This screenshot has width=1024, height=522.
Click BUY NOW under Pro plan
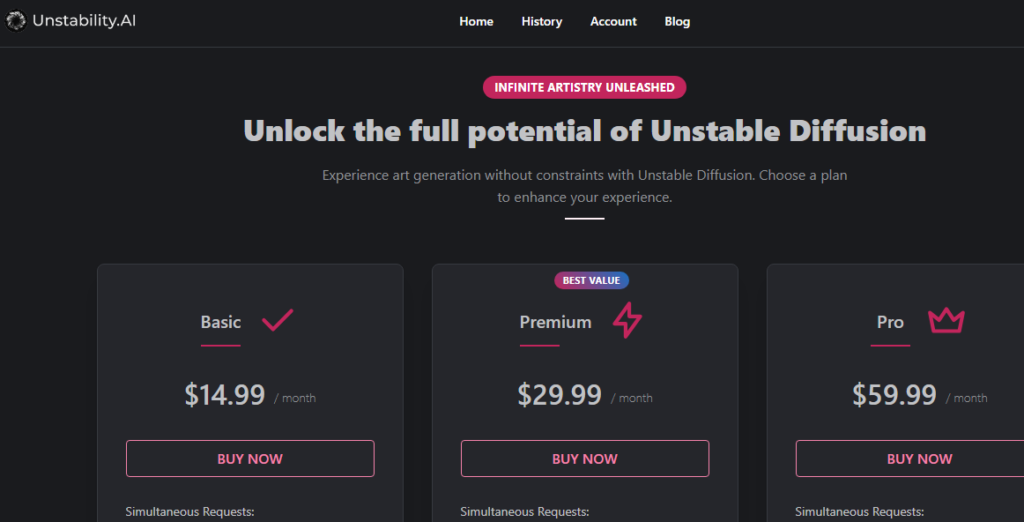910,459
